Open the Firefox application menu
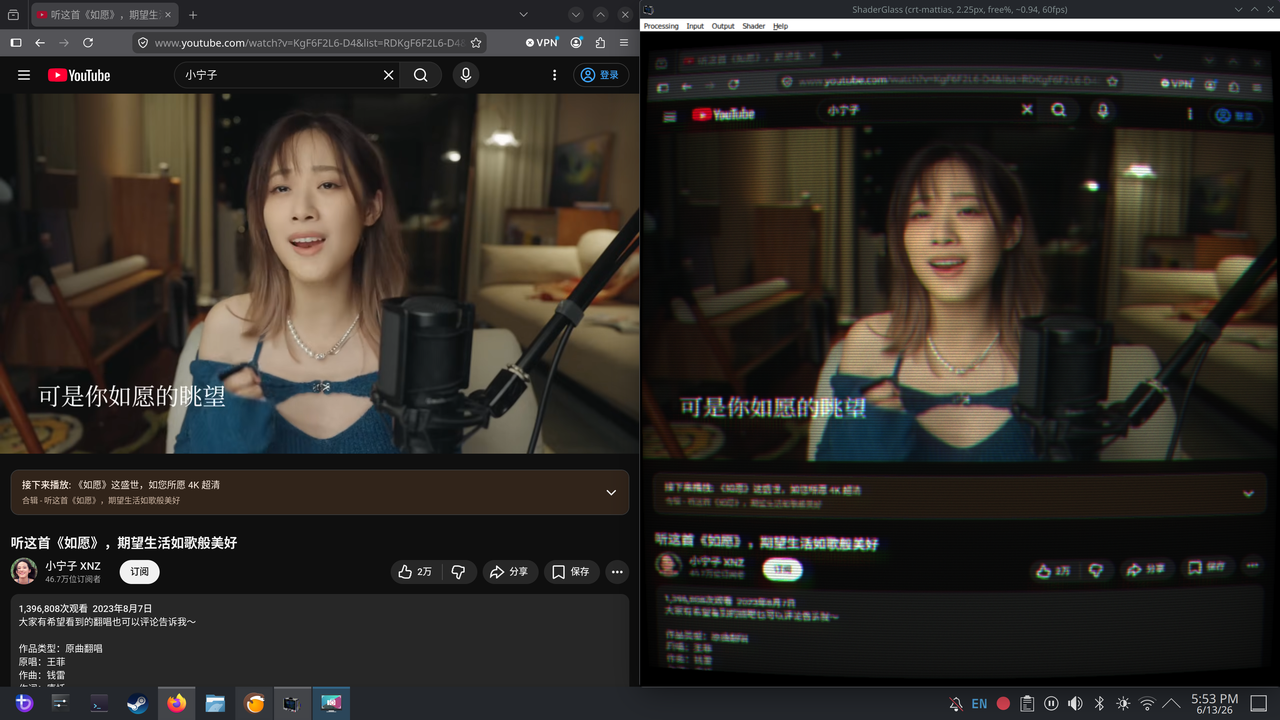1280x720 pixels. [x=624, y=43]
